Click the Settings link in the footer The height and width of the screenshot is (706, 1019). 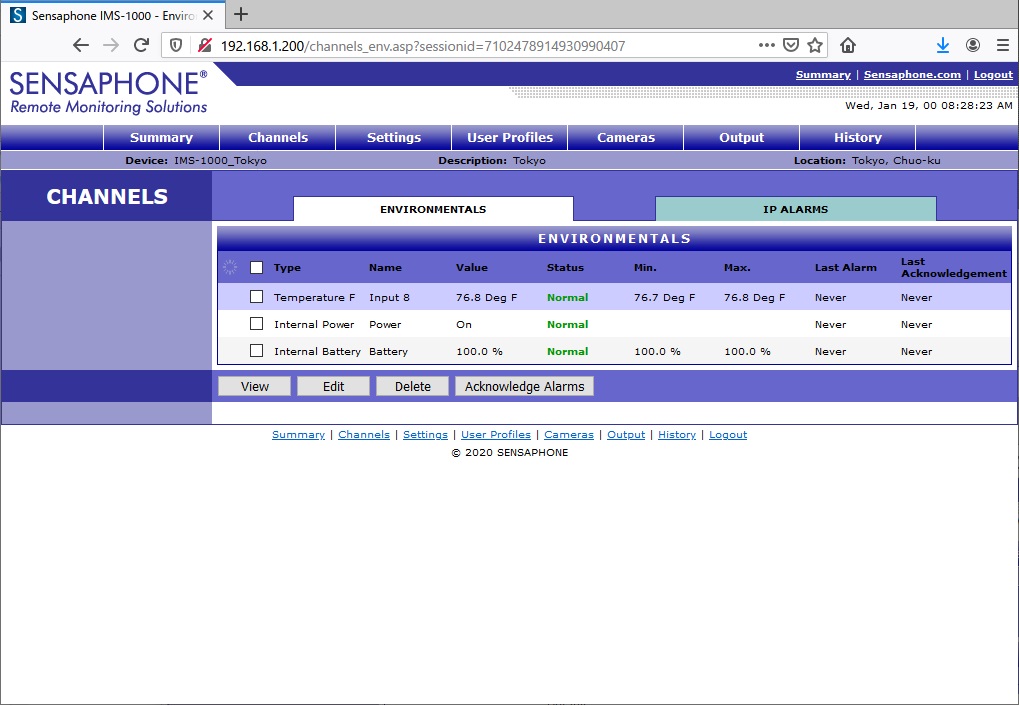pos(425,434)
